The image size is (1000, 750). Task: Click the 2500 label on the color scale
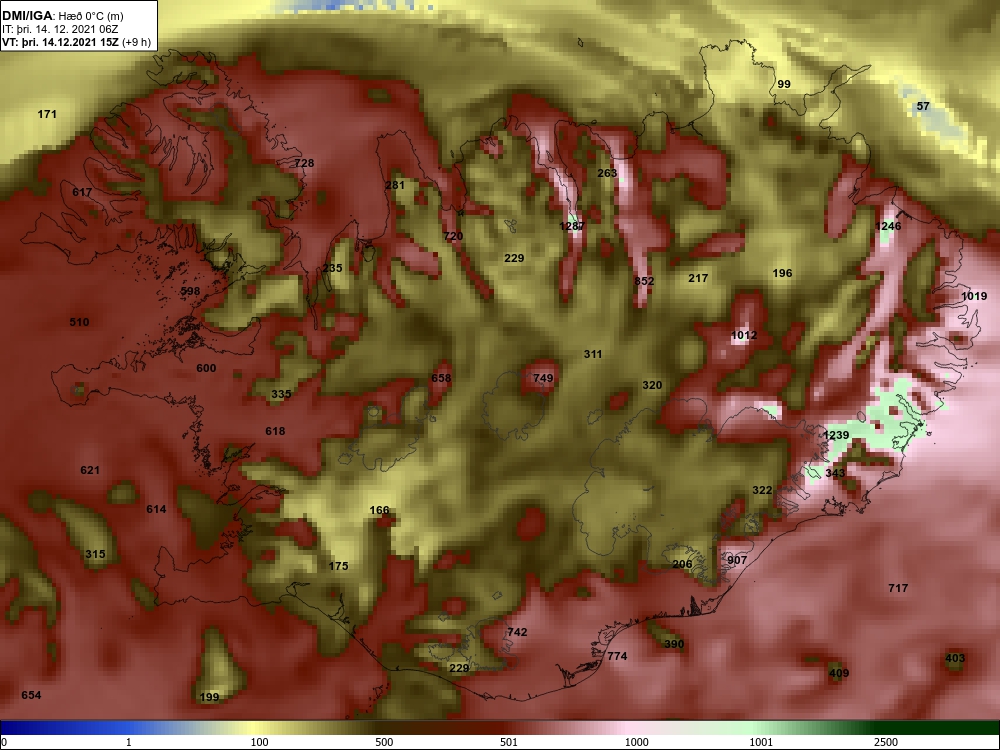tap(886, 742)
